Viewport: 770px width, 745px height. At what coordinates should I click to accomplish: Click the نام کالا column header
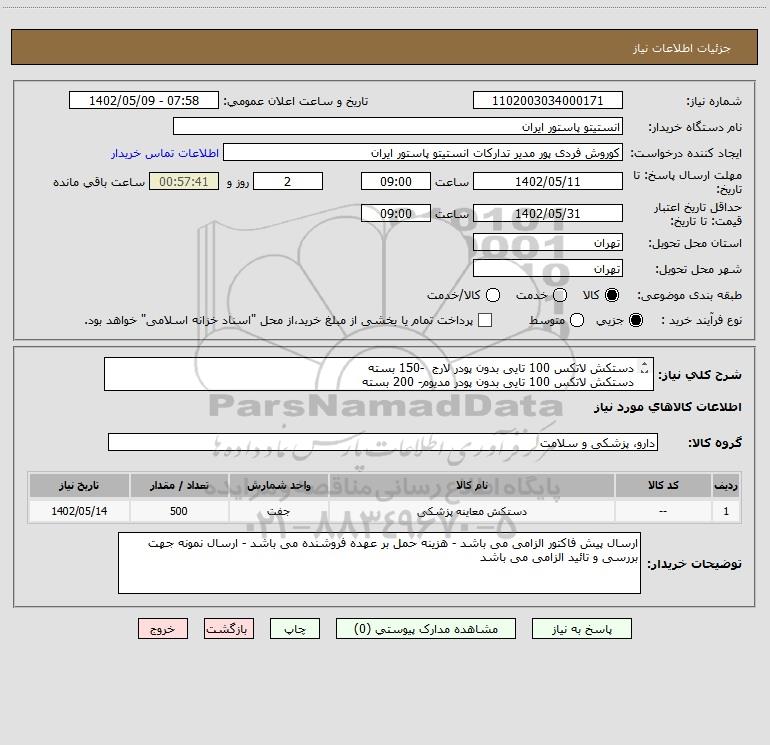[471, 485]
